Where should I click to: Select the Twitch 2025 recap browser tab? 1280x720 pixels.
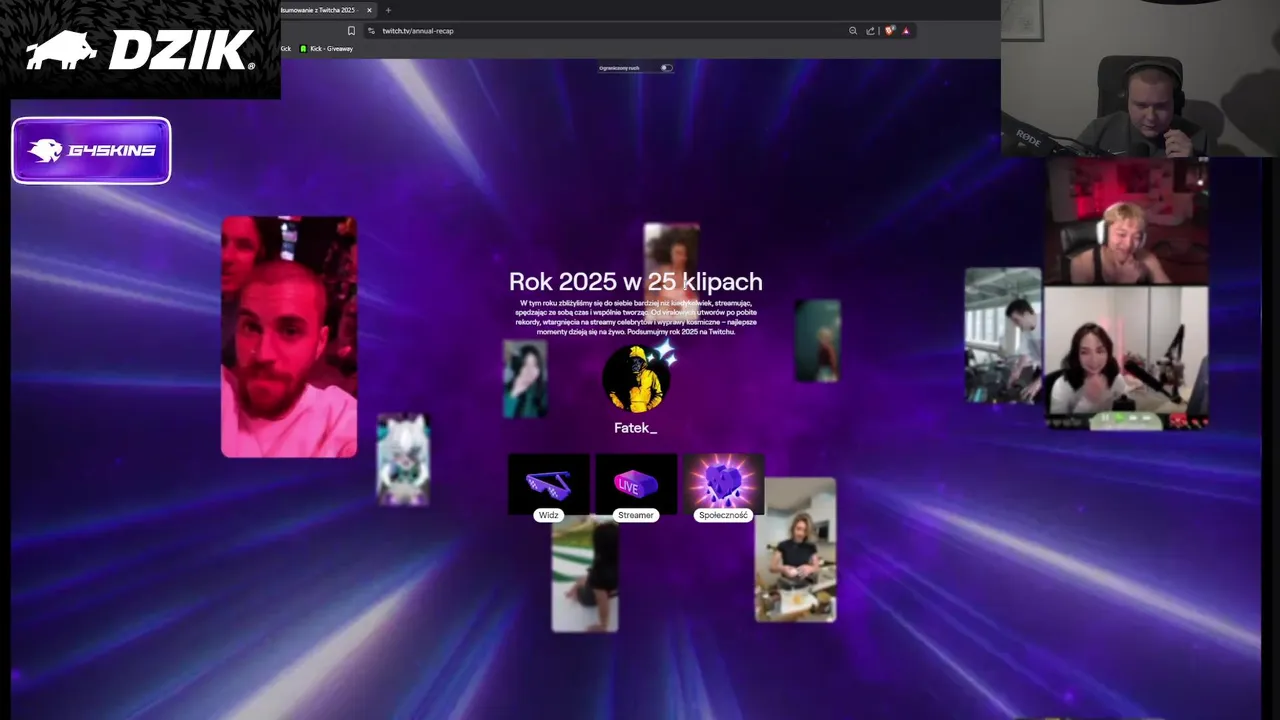[327, 10]
